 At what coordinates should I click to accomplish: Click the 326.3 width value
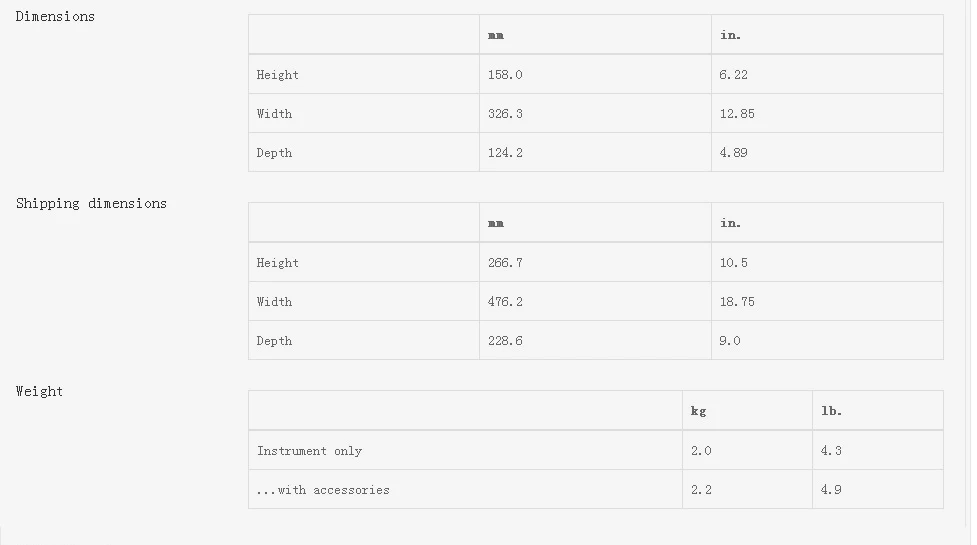505,114
